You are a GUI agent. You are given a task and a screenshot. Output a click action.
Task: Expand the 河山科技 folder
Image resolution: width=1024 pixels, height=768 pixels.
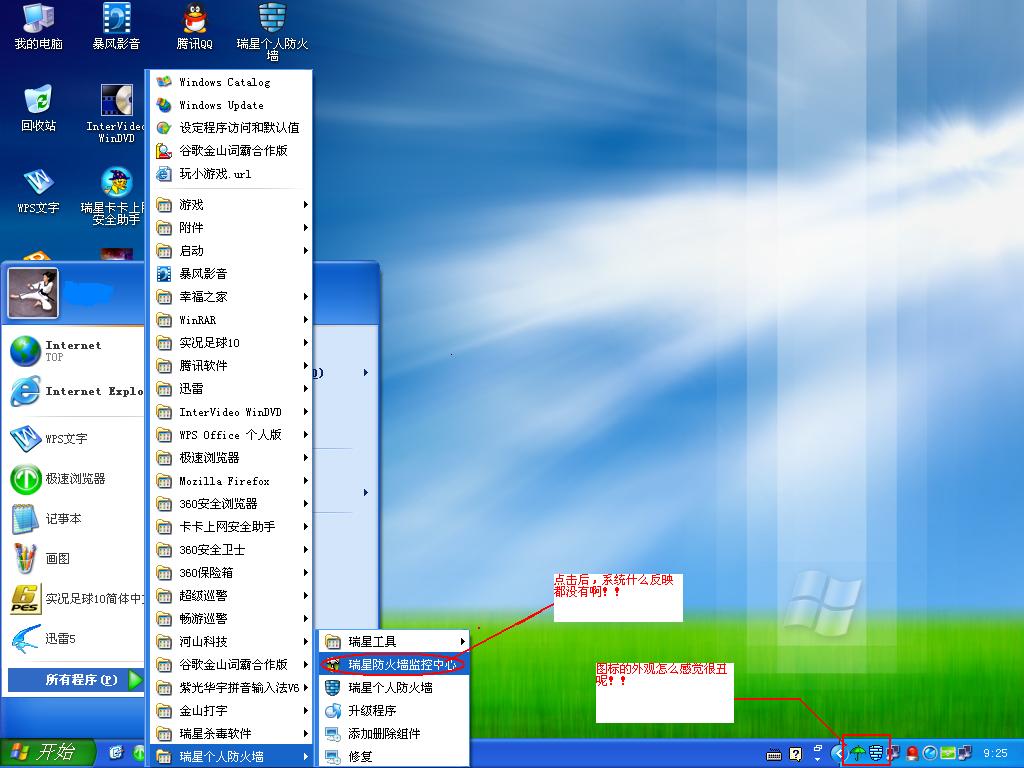pos(231,641)
